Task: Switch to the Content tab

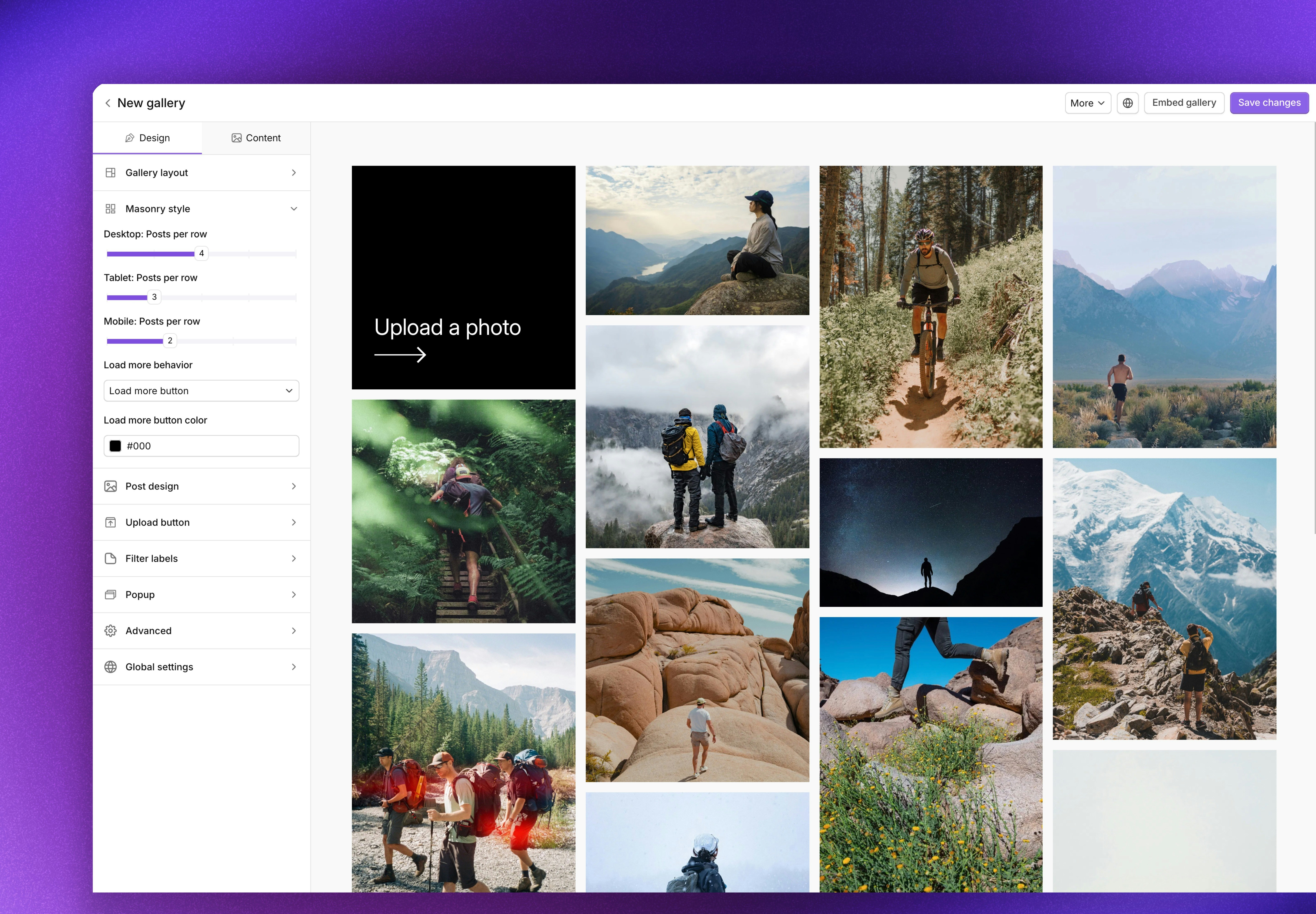Action: (255, 138)
